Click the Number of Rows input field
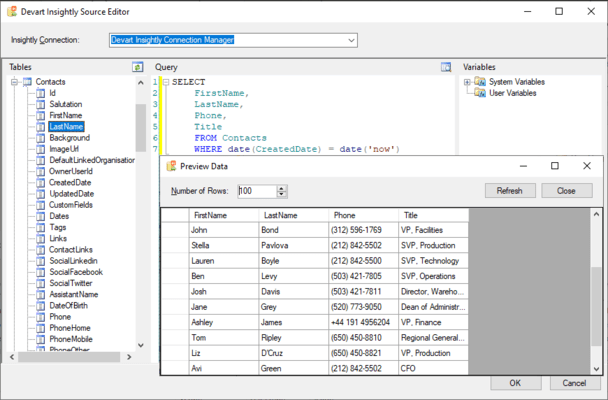608x400 pixels. coord(257,191)
